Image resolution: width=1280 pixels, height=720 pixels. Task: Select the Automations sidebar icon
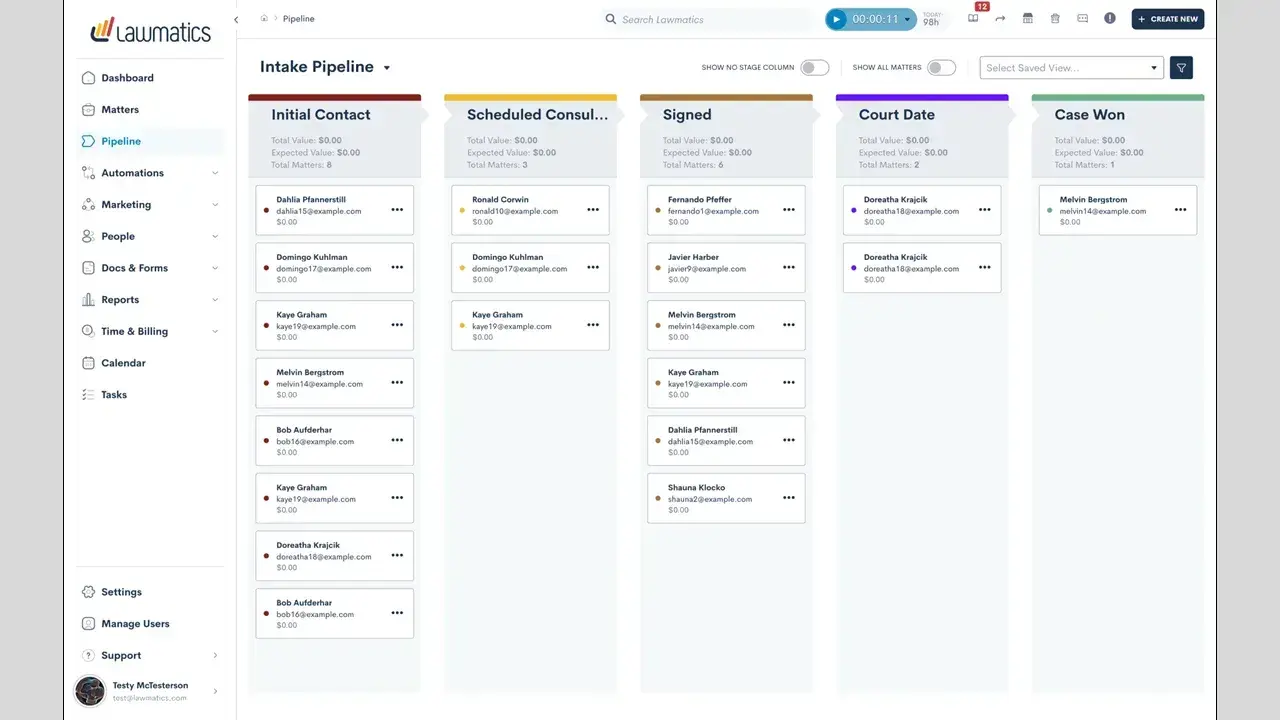89,172
